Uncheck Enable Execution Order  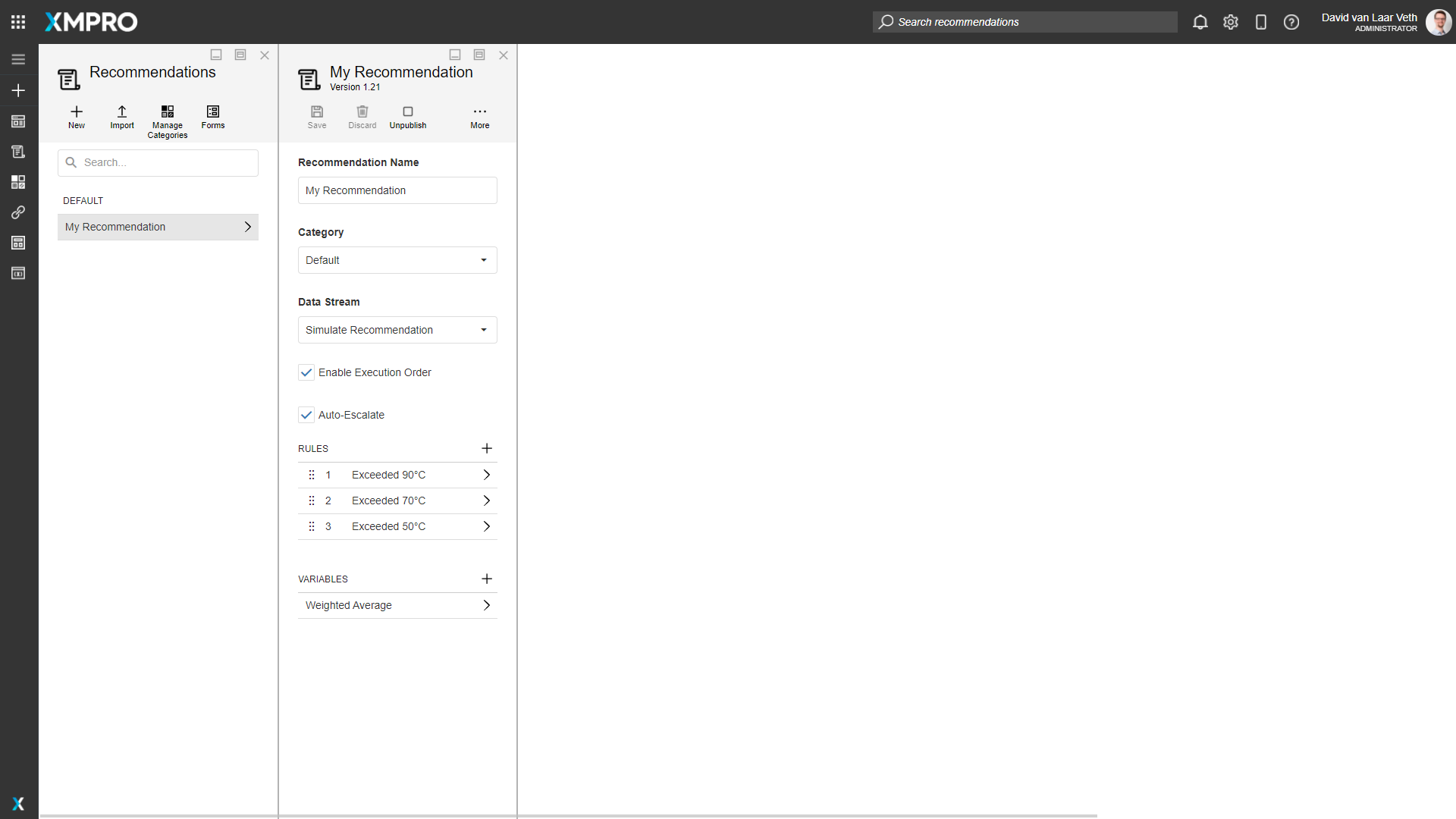pyautogui.click(x=306, y=372)
